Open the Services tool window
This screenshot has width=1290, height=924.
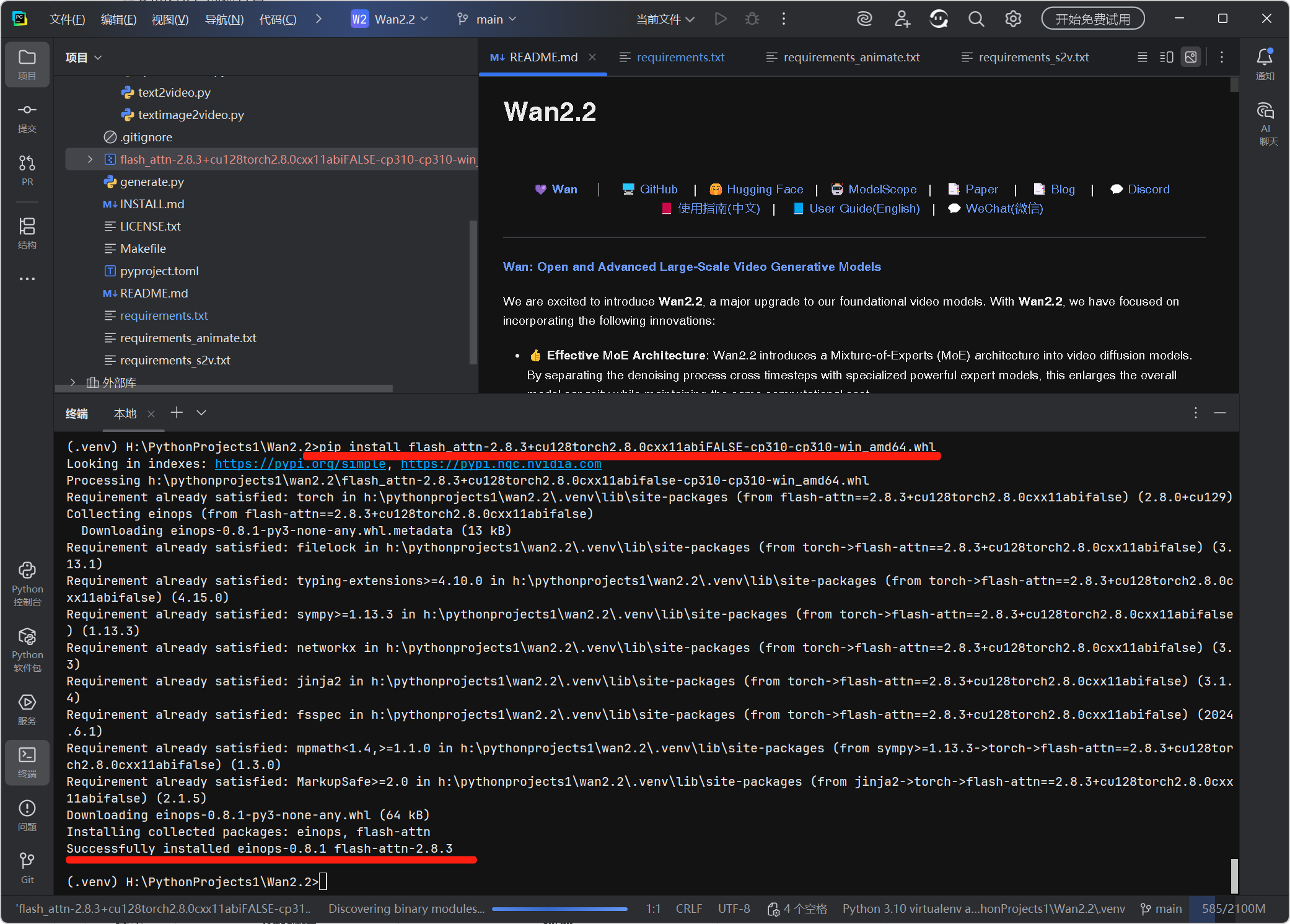pyautogui.click(x=27, y=709)
